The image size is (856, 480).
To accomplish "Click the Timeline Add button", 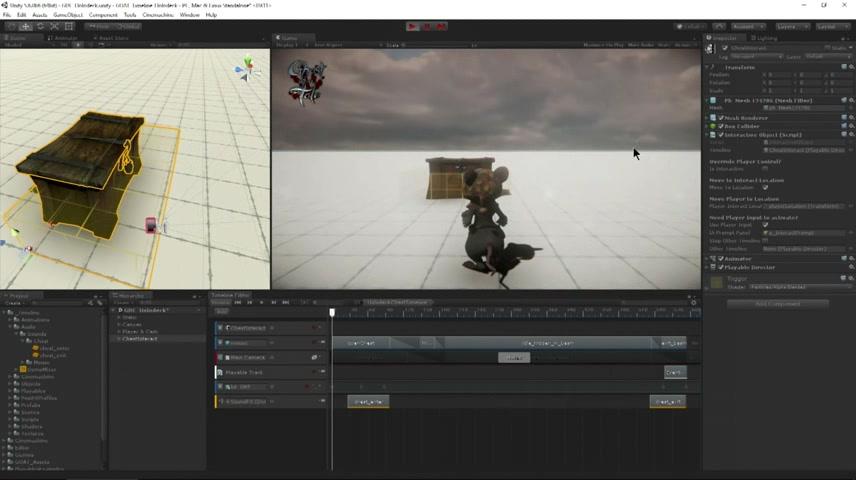I will [222, 311].
